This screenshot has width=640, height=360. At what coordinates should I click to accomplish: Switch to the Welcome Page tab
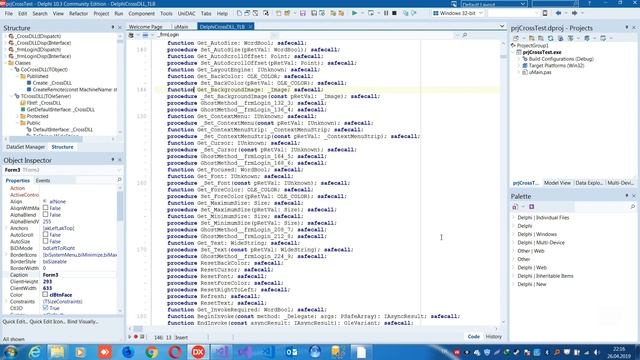point(145,27)
